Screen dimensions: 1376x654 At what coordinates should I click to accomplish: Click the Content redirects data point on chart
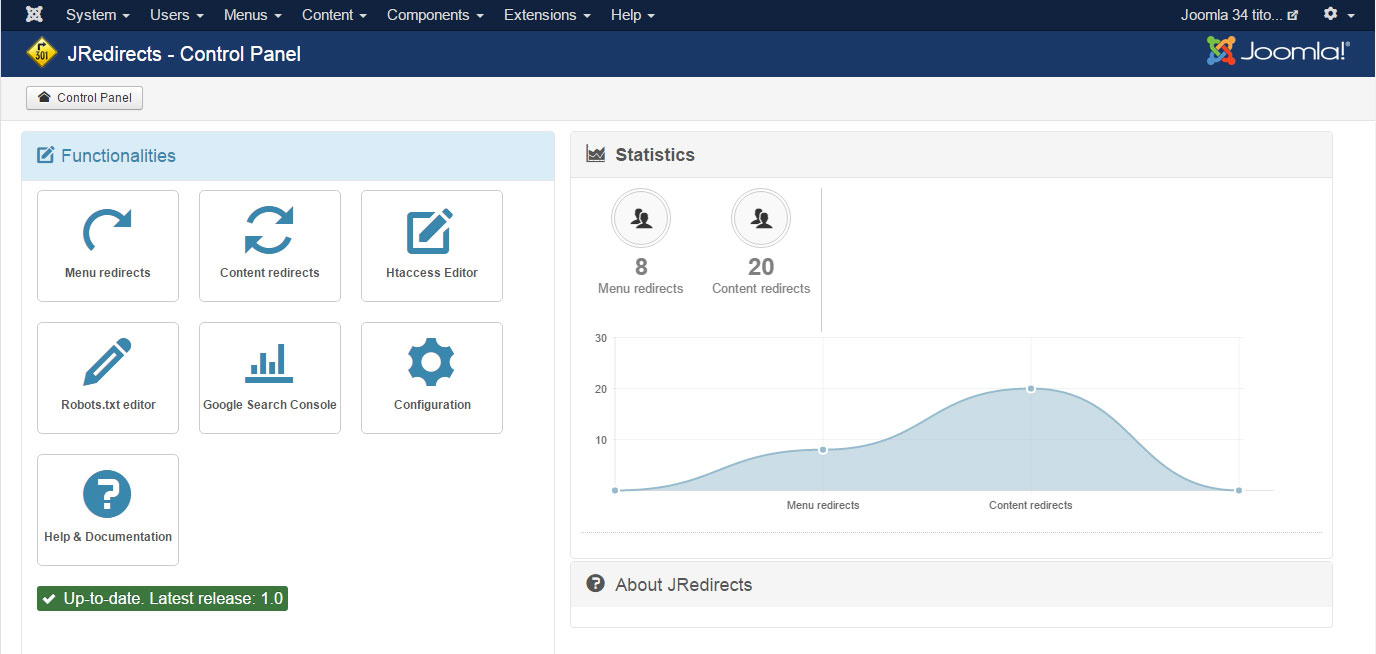1031,389
